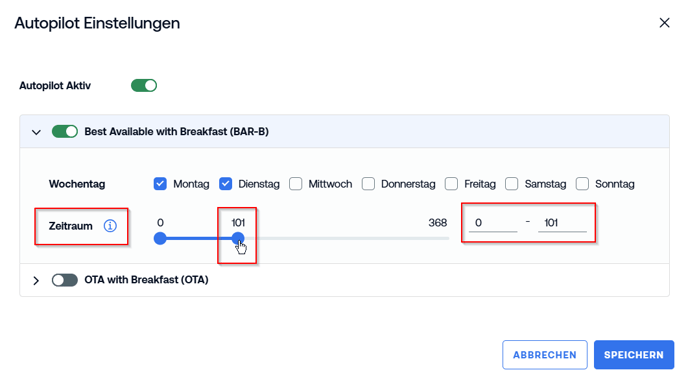Click the Zeitraum slider's left handle at 0

pos(160,238)
